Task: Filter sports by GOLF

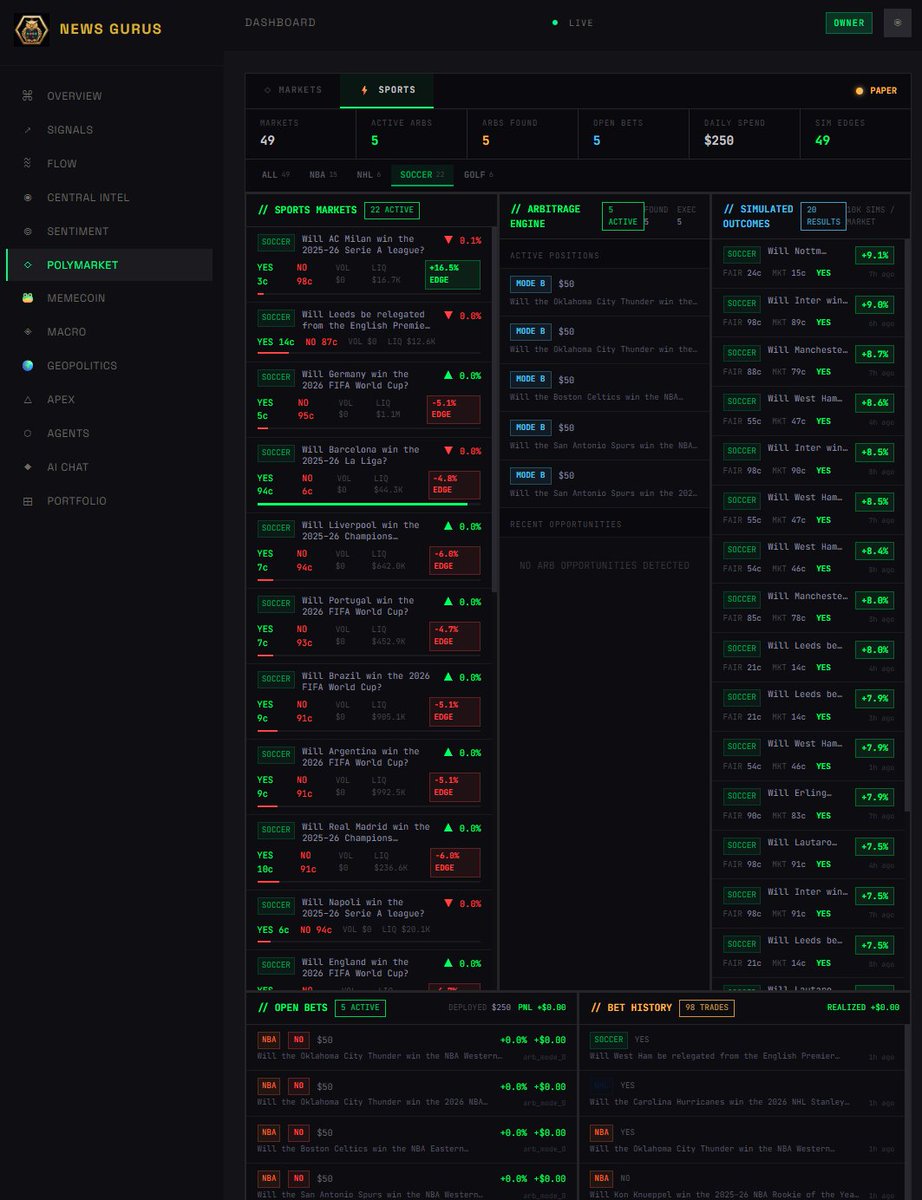Action: [x=478, y=175]
